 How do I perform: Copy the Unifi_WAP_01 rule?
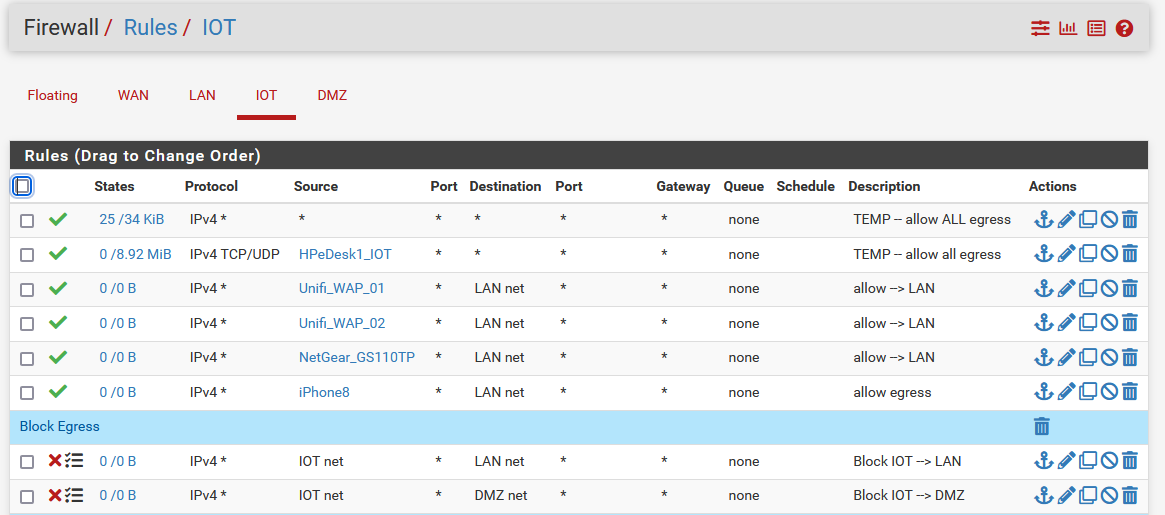1088,288
